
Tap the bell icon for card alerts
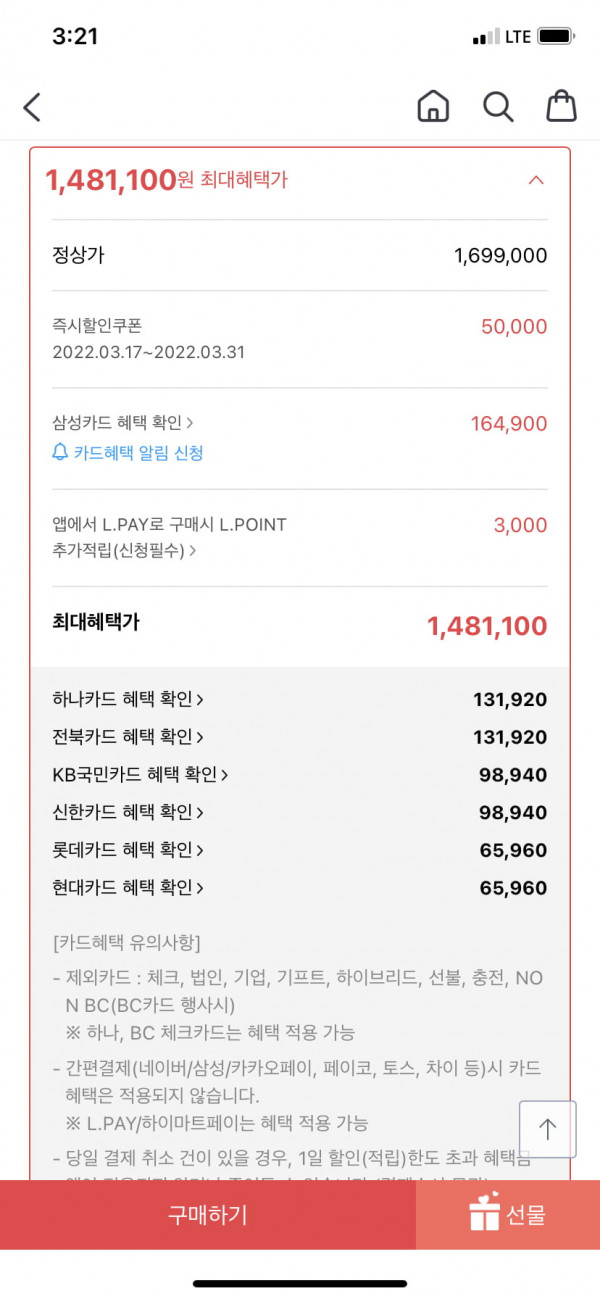click(x=60, y=453)
